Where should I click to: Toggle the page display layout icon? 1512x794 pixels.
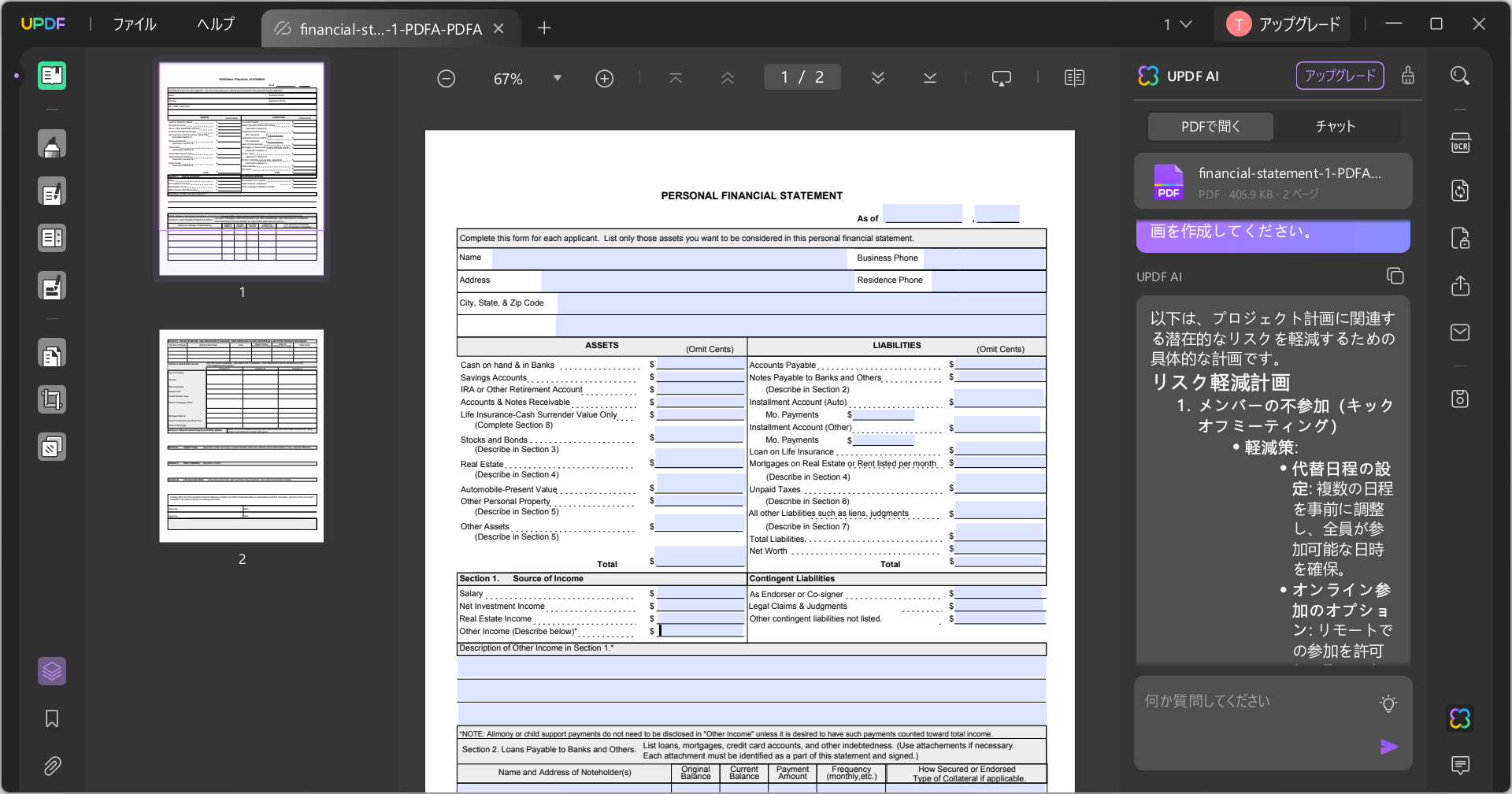(x=1074, y=78)
